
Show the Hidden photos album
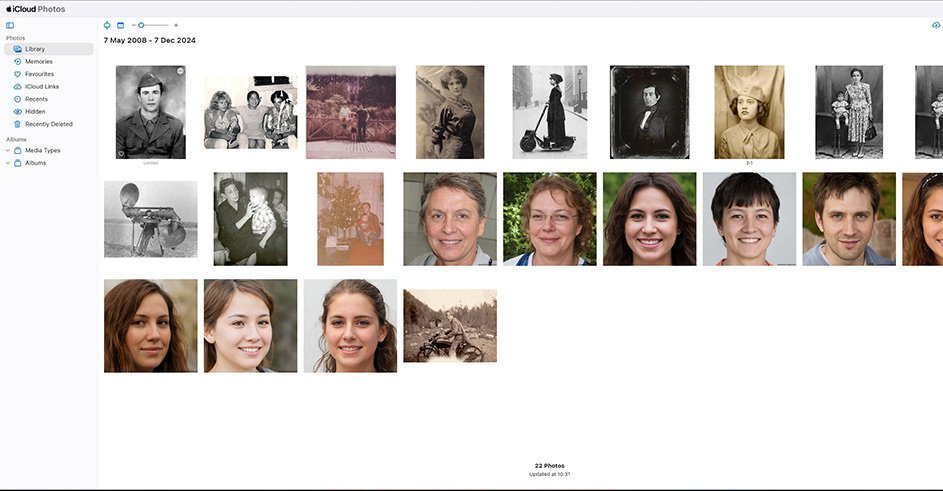click(x=35, y=112)
